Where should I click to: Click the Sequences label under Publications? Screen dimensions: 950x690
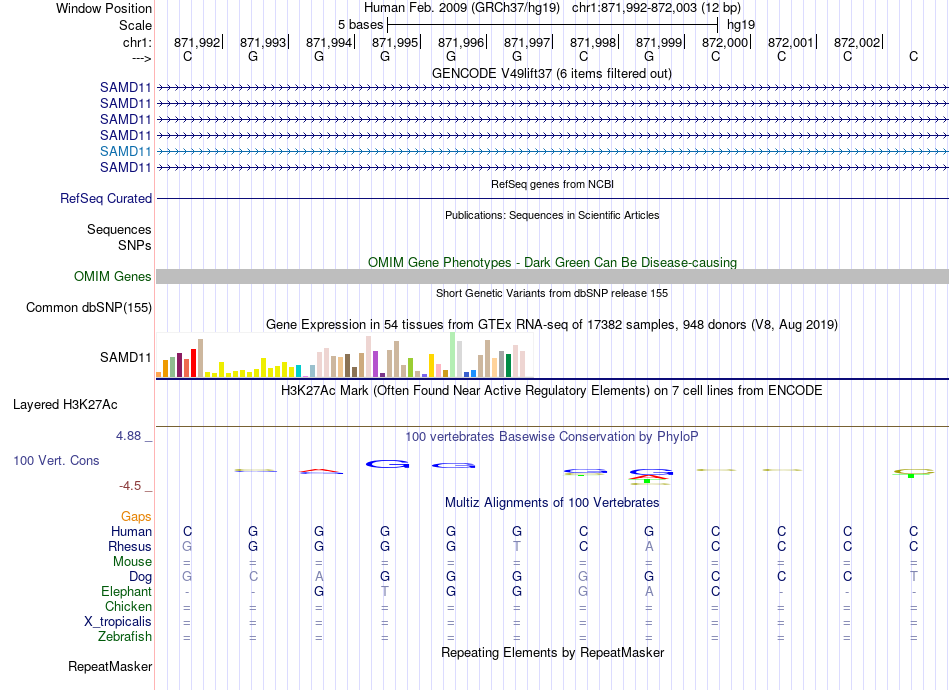coord(119,230)
